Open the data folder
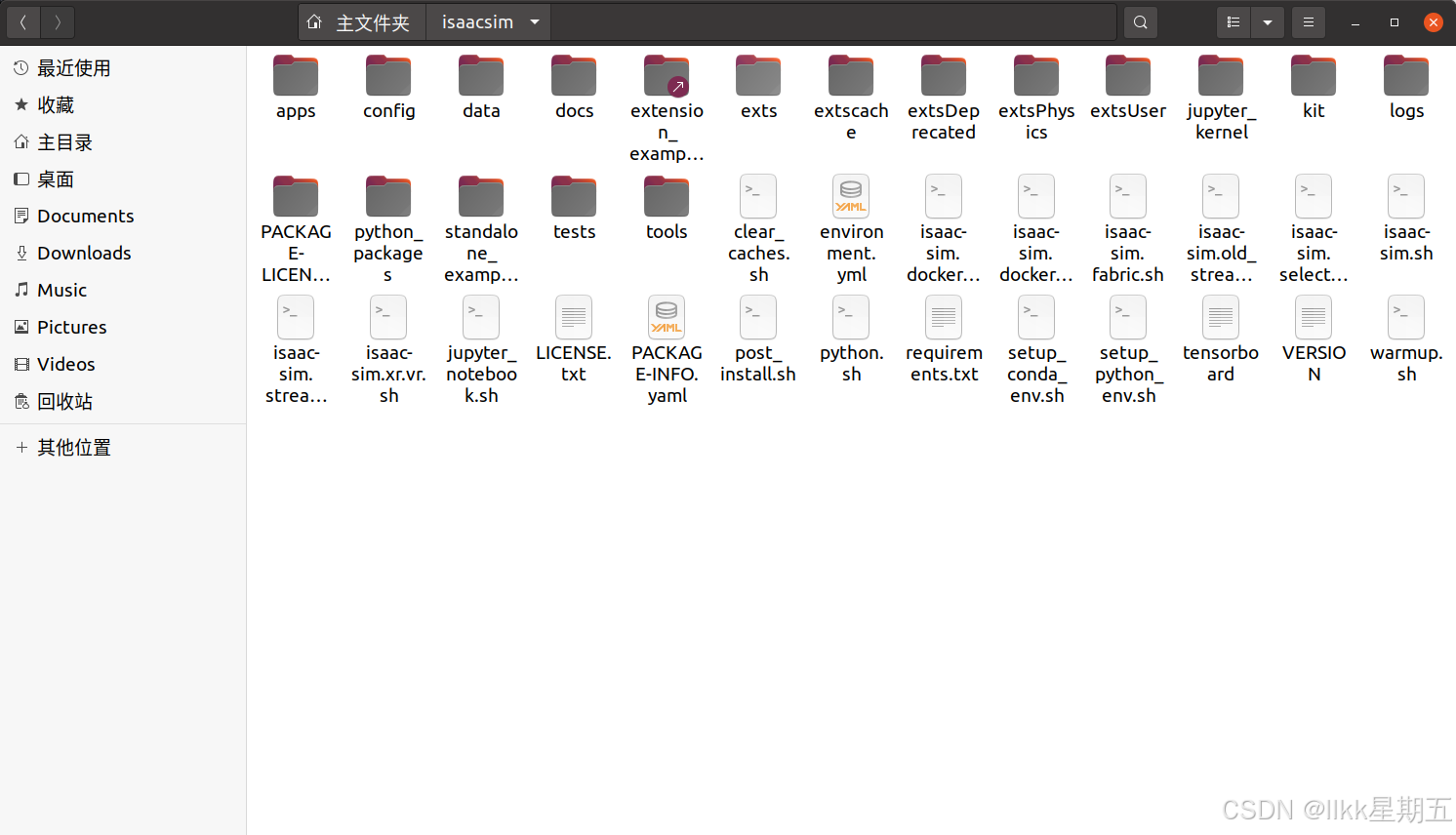The height and width of the screenshot is (835, 1456). pyautogui.click(x=481, y=87)
